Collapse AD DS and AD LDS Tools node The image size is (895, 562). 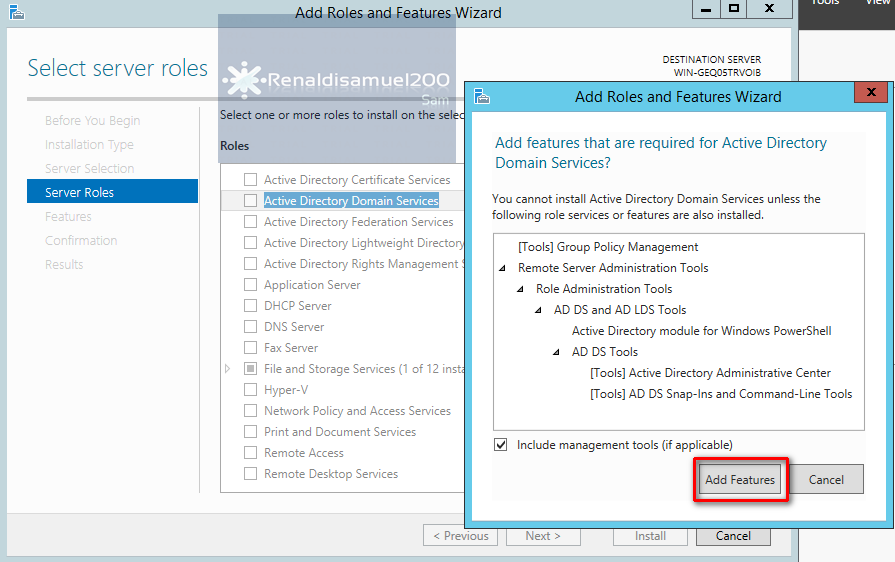pyautogui.click(x=538, y=310)
